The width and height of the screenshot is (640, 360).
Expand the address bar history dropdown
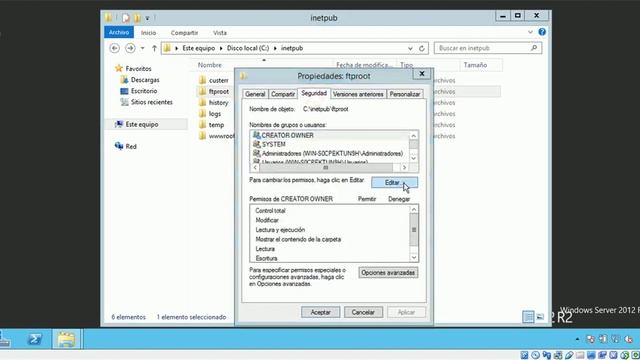410,48
